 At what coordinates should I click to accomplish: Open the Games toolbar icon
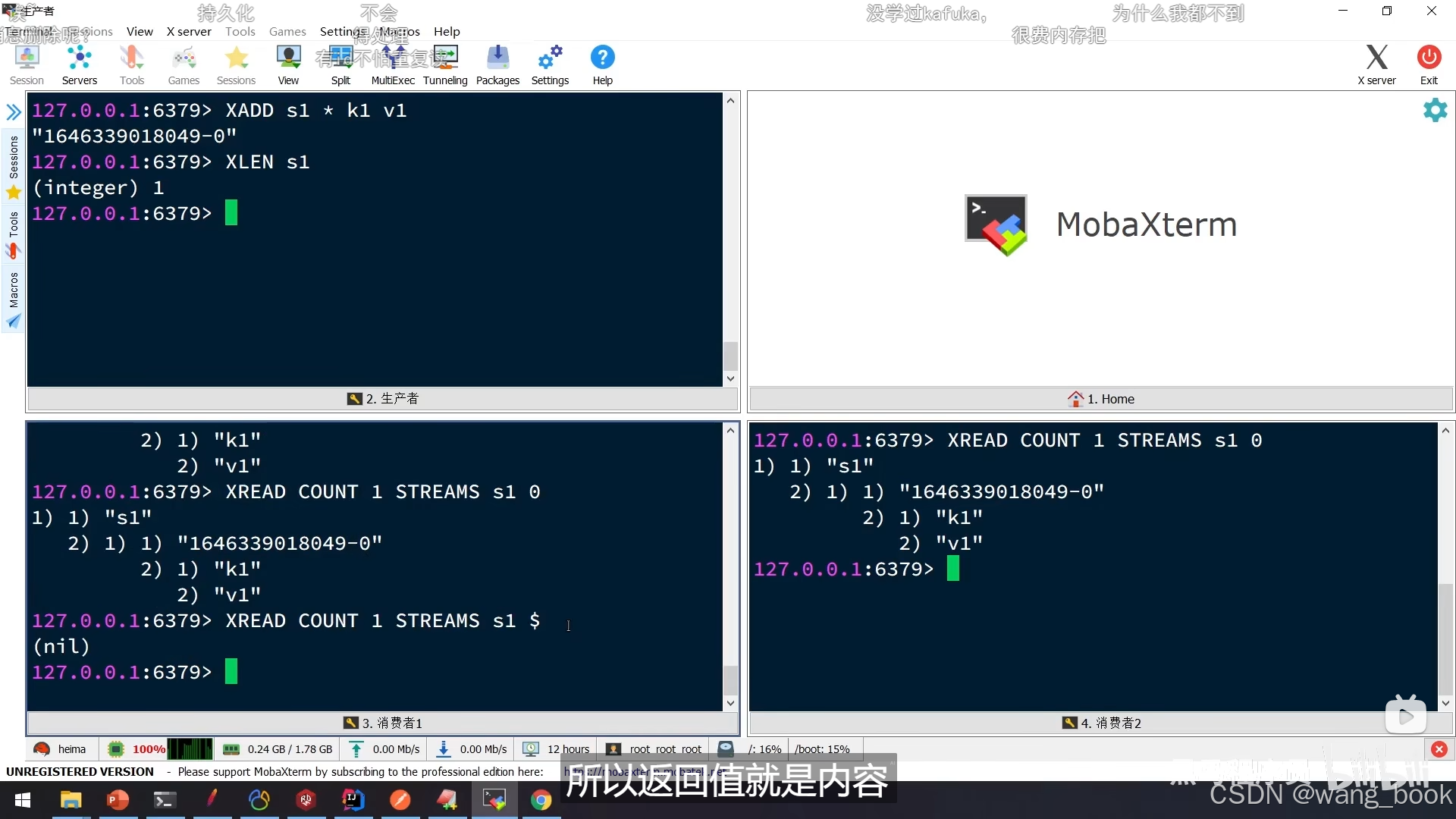(184, 65)
